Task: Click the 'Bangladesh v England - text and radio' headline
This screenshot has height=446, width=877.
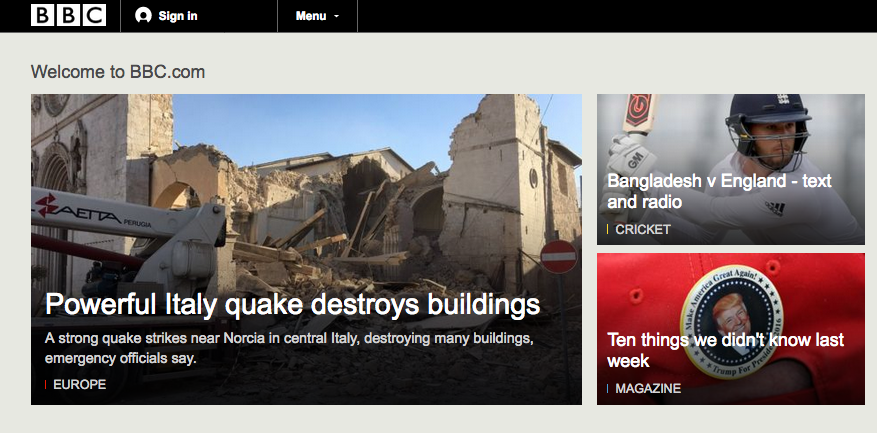Action: (x=719, y=191)
